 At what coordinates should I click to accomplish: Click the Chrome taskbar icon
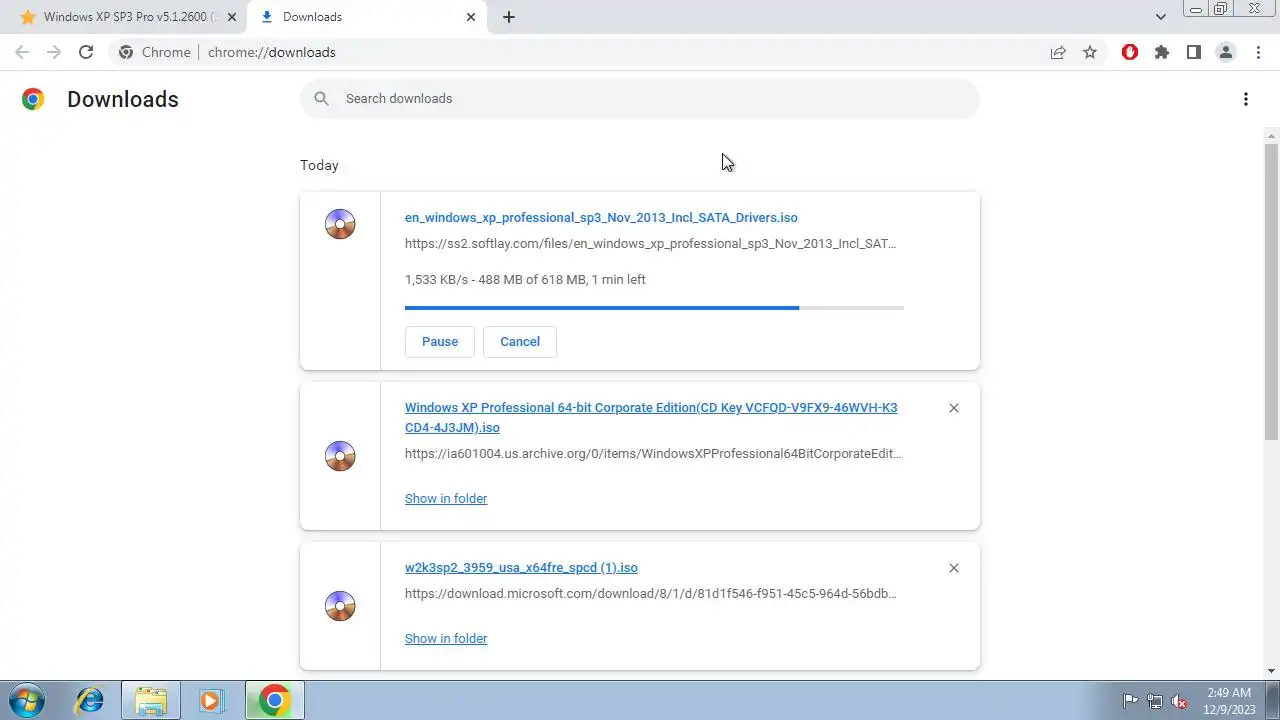(275, 700)
